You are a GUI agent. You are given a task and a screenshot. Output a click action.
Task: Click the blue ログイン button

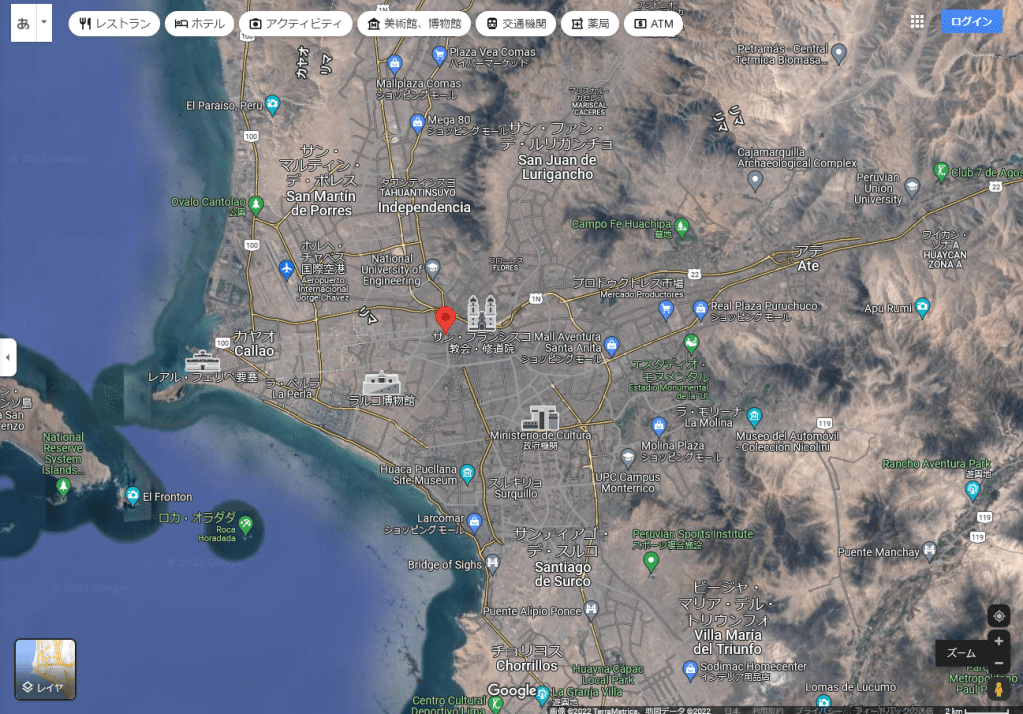pos(971,22)
